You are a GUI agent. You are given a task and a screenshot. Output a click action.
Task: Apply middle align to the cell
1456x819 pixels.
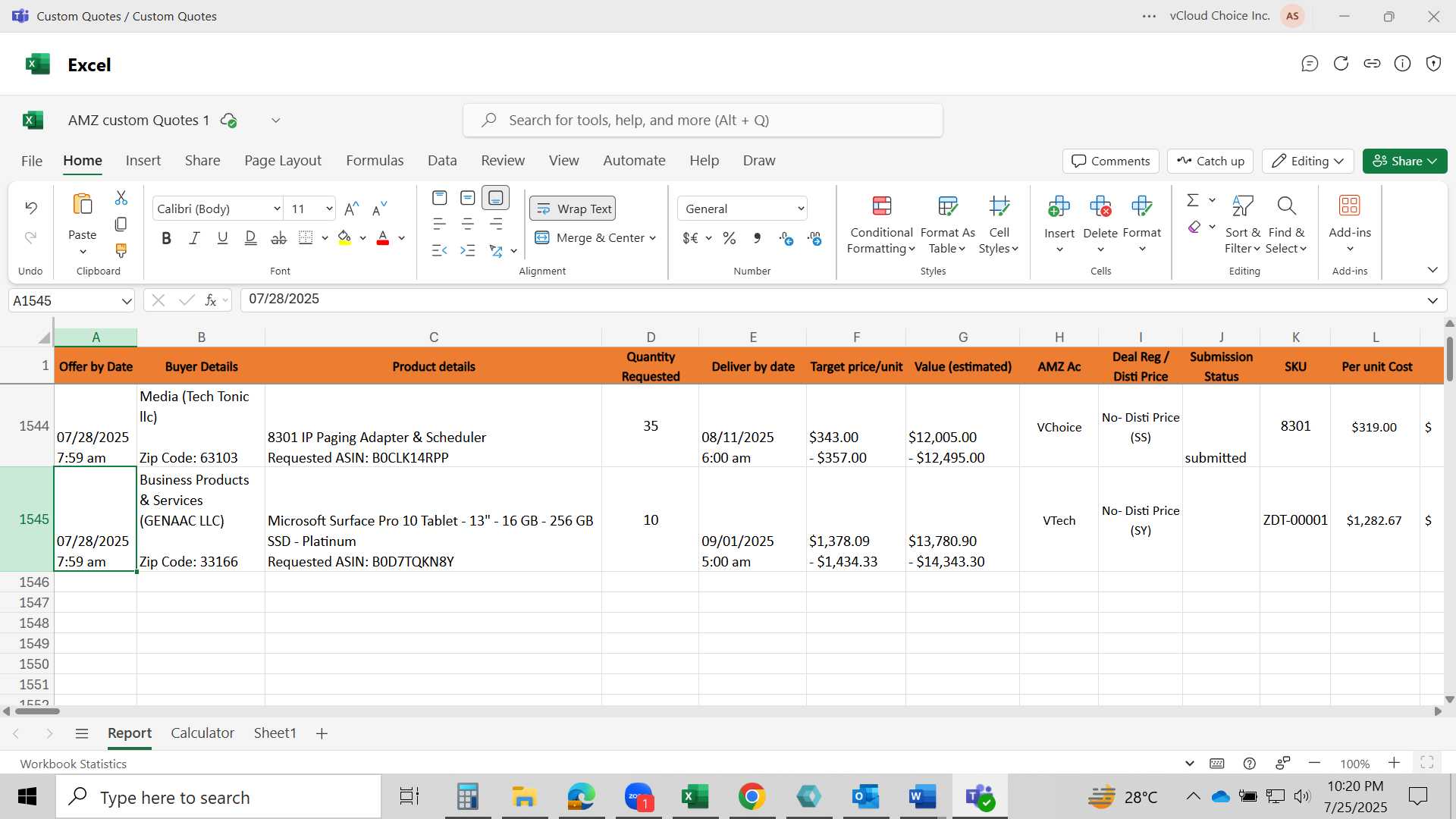[x=468, y=198]
